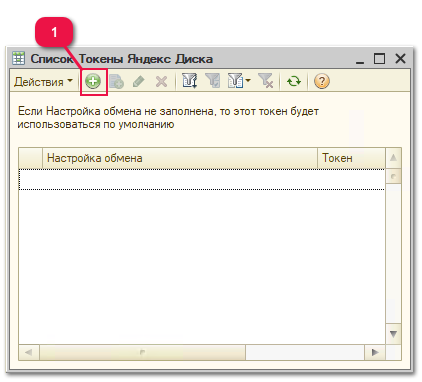Open the Set filter and sorting icon
The width and height of the screenshot is (422, 382).
coord(189,81)
